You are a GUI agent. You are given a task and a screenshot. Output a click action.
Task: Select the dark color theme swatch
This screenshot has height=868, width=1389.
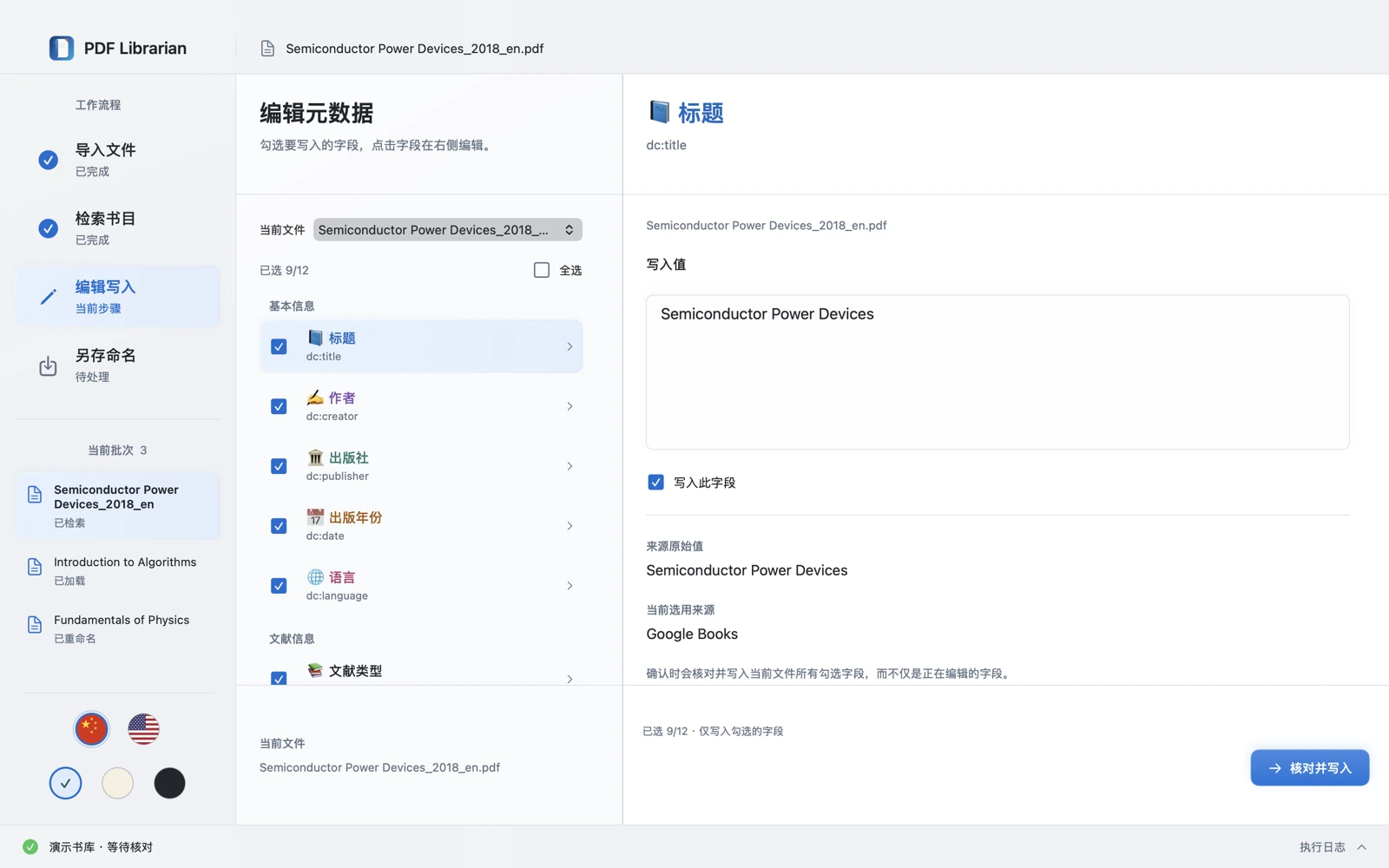pyautogui.click(x=169, y=783)
